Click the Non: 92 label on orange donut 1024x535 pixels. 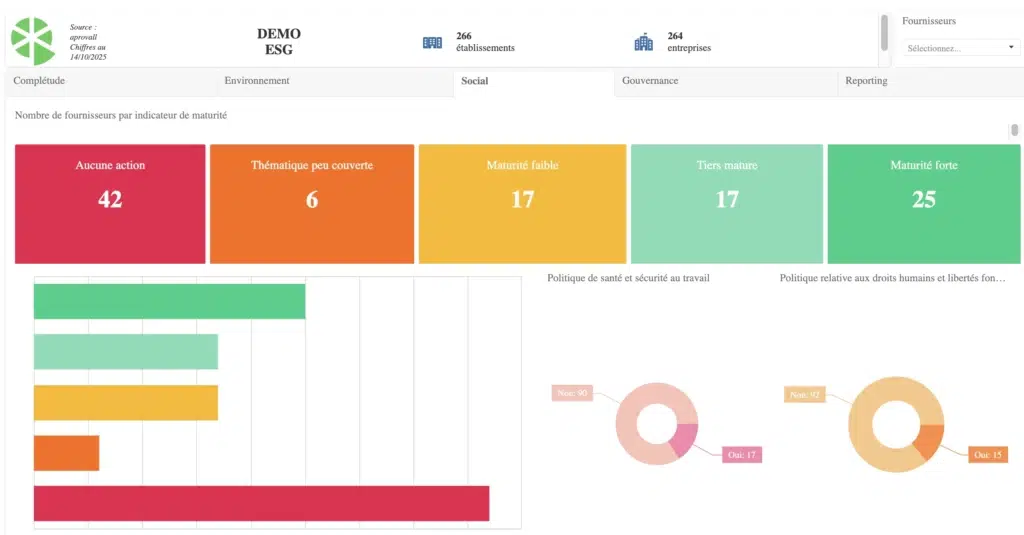tap(805, 395)
